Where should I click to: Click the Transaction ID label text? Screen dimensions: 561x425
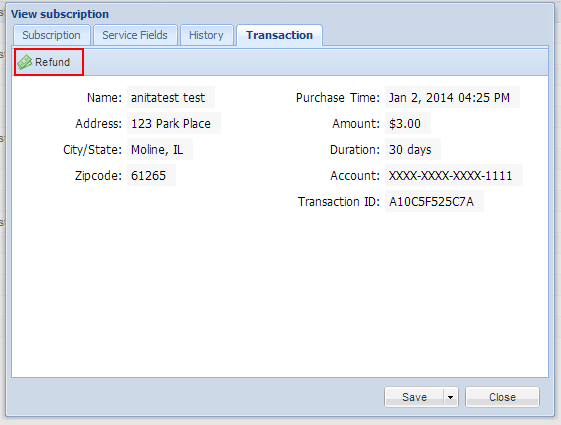(x=339, y=201)
